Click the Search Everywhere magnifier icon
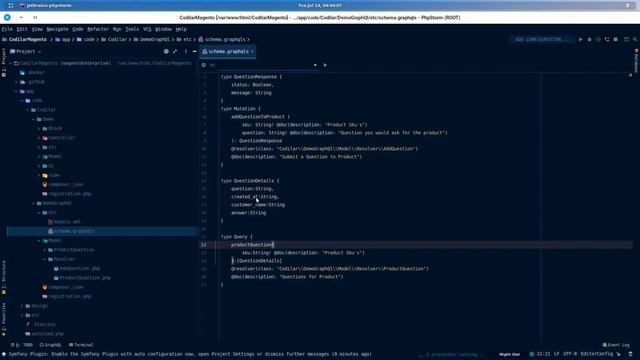Screen dimensions: 640x360 click(x=635, y=40)
